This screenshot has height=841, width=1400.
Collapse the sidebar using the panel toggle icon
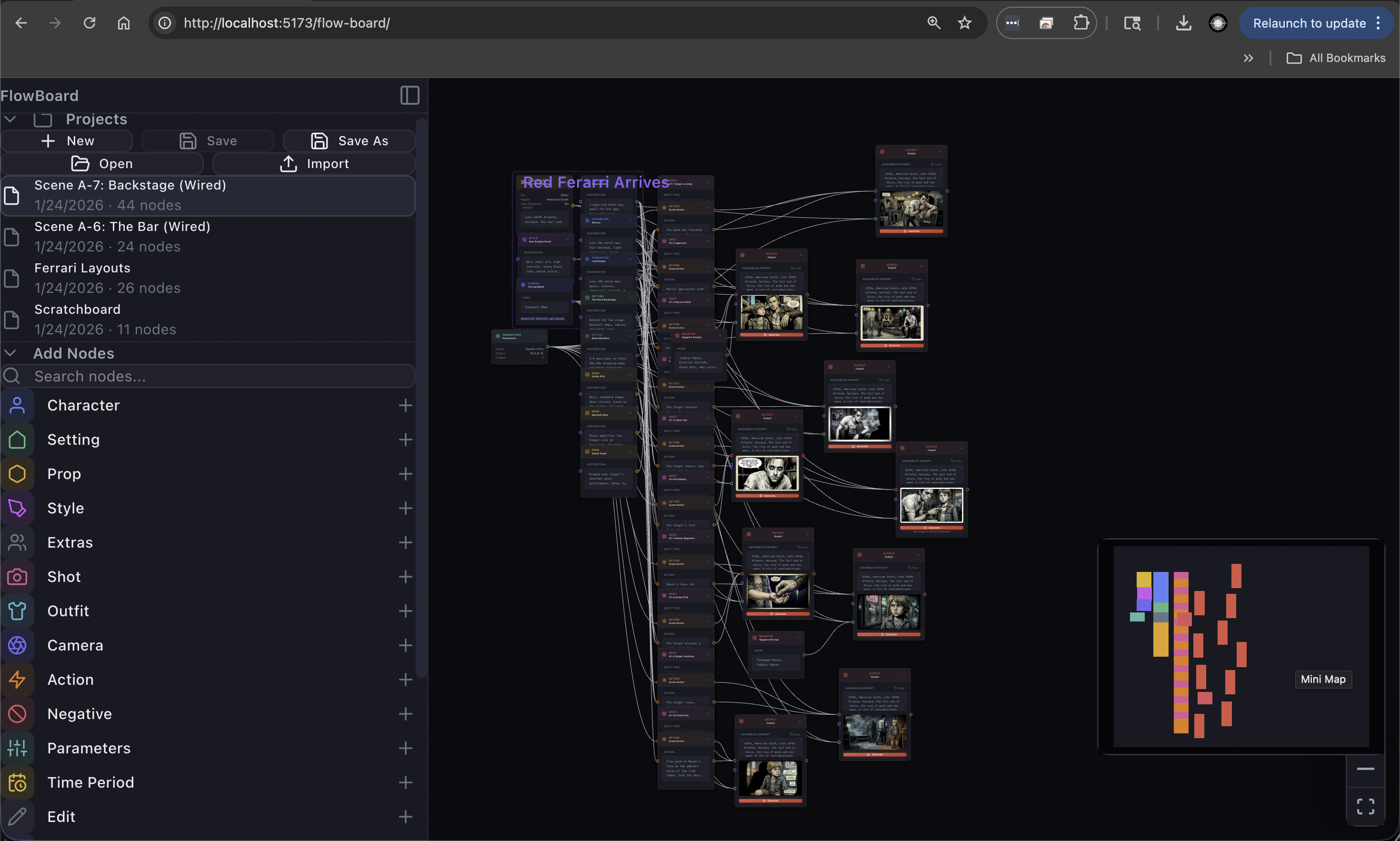click(409, 95)
